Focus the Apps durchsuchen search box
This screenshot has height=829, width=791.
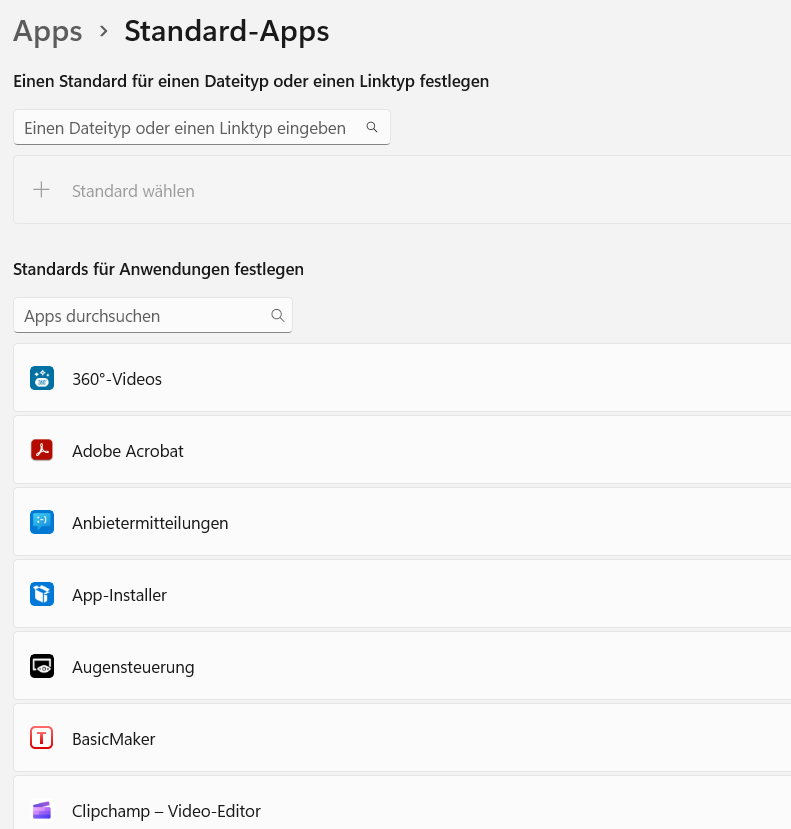[x=140, y=316]
